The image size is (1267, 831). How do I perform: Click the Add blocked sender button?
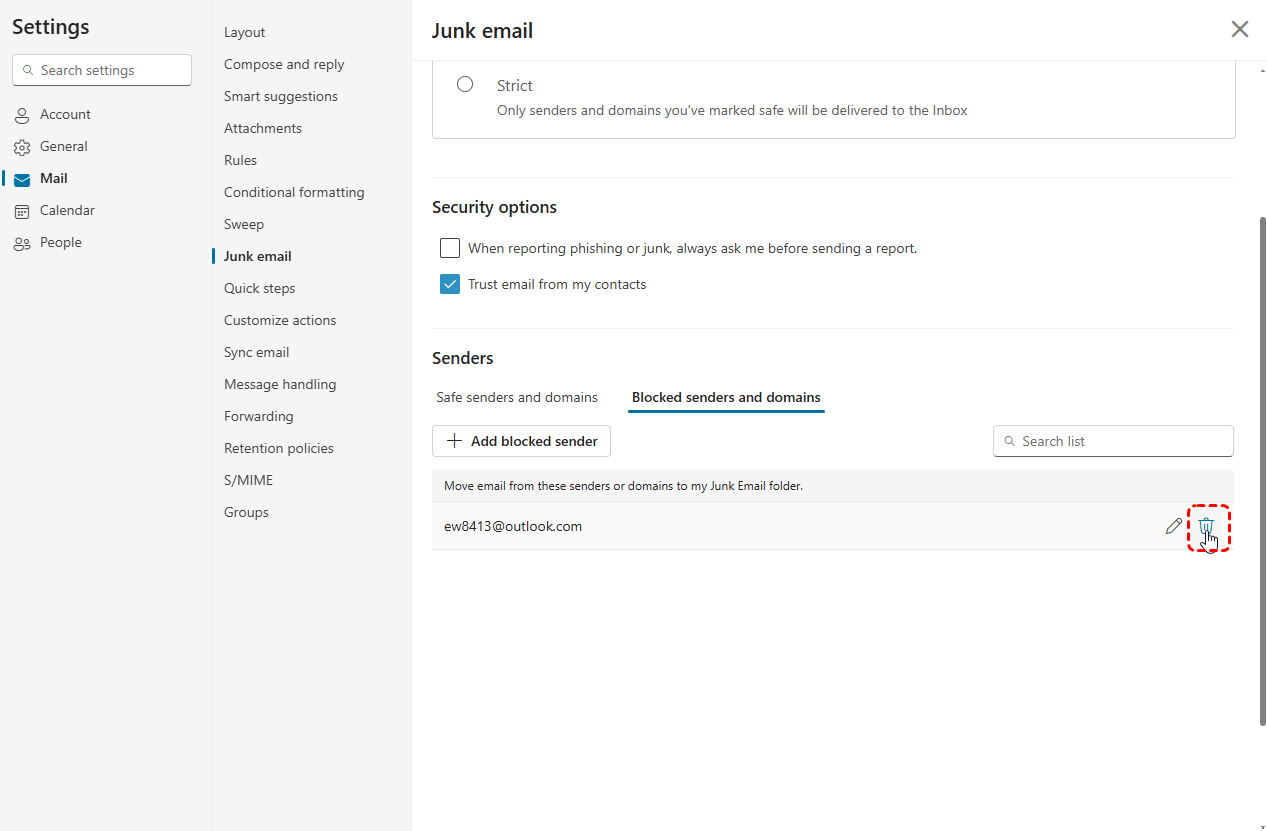coord(521,441)
